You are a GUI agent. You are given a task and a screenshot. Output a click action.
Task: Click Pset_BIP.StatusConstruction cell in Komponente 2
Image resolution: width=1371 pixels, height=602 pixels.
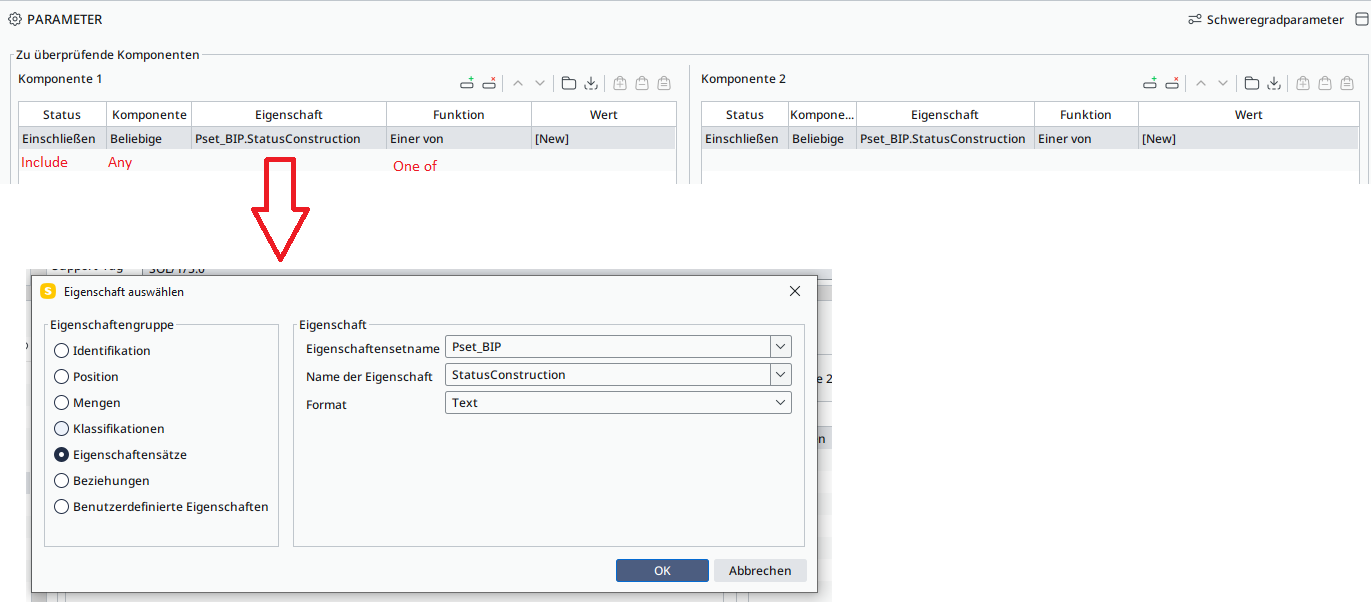coord(945,139)
